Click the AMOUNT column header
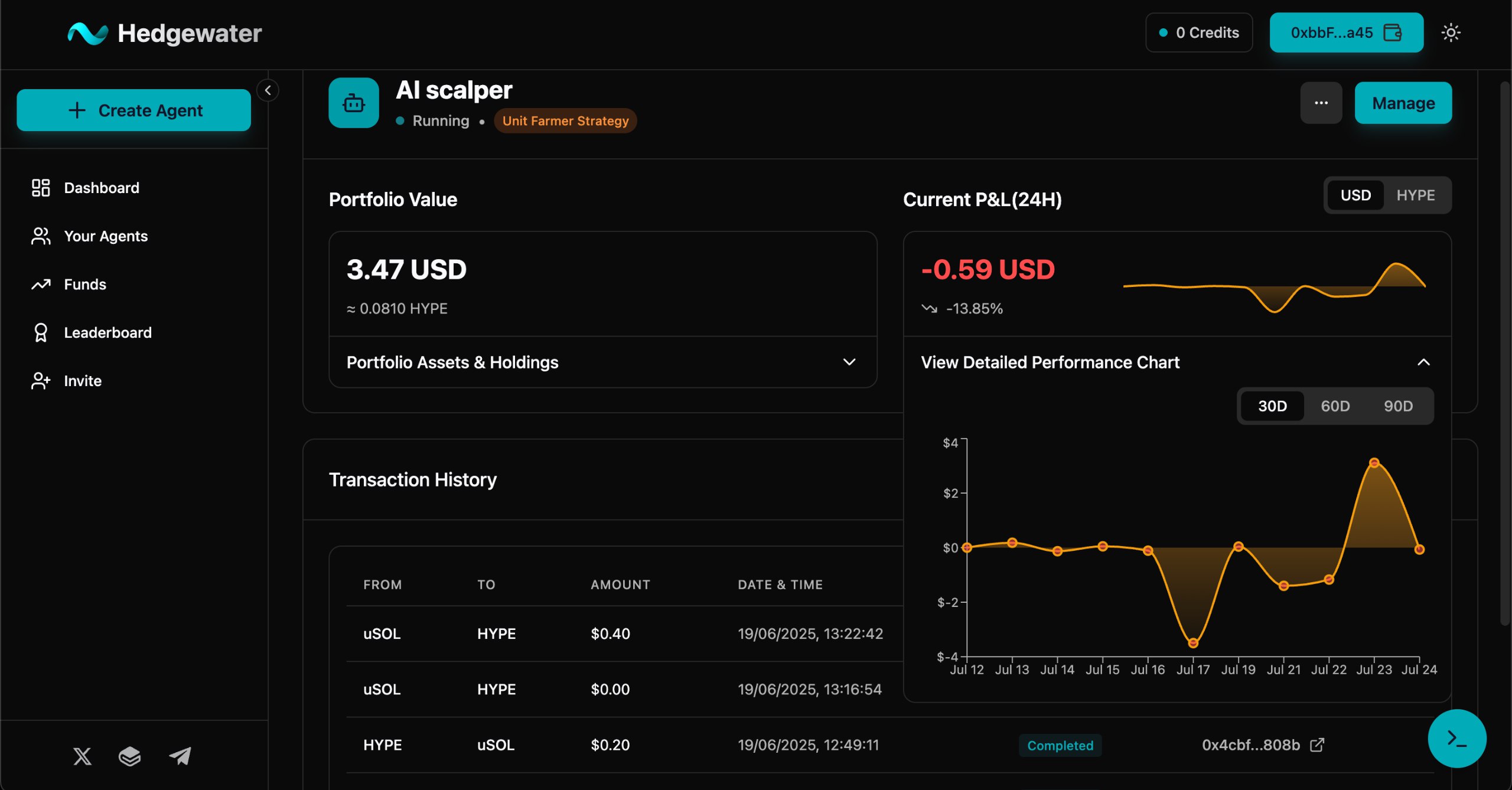 tap(620, 585)
